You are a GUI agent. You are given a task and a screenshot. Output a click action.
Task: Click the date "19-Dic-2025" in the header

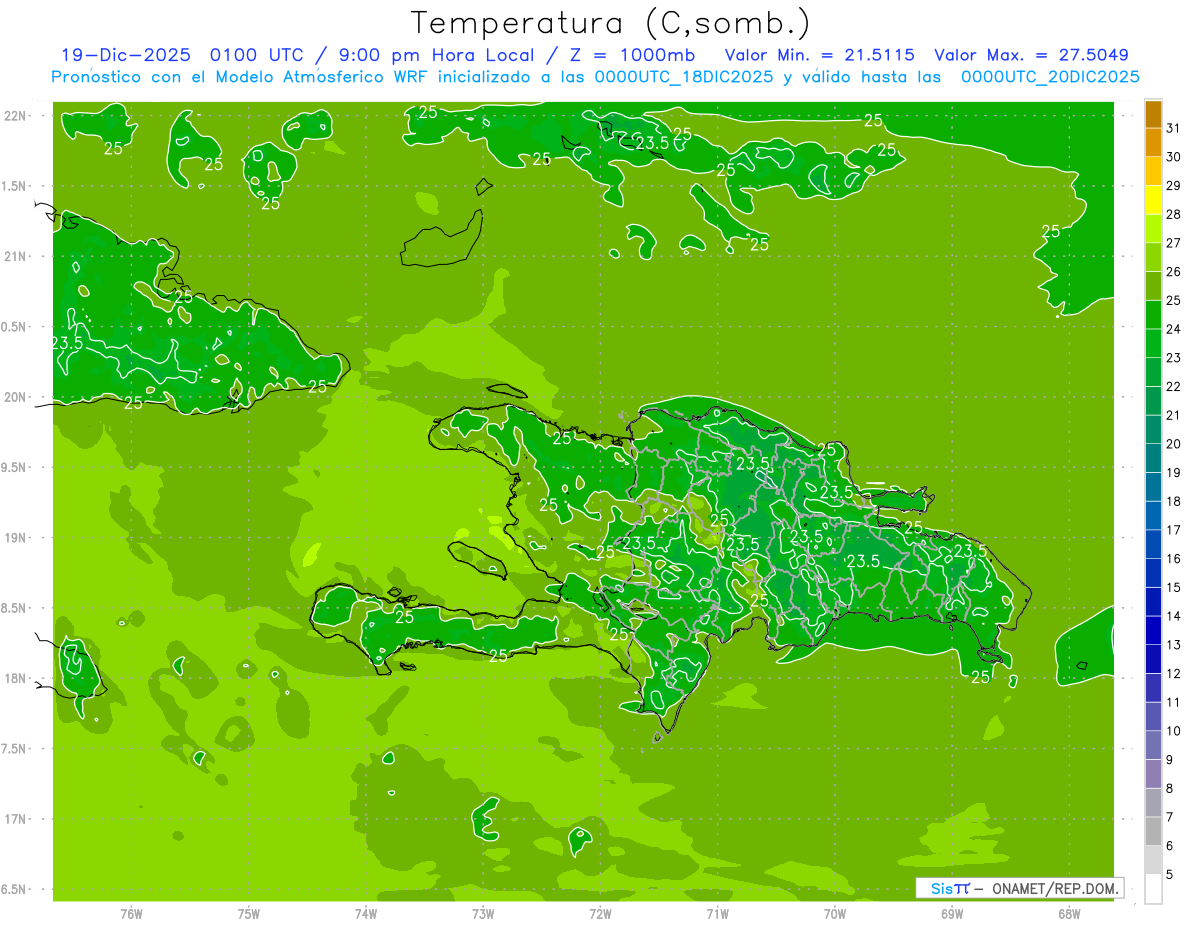coord(125,55)
